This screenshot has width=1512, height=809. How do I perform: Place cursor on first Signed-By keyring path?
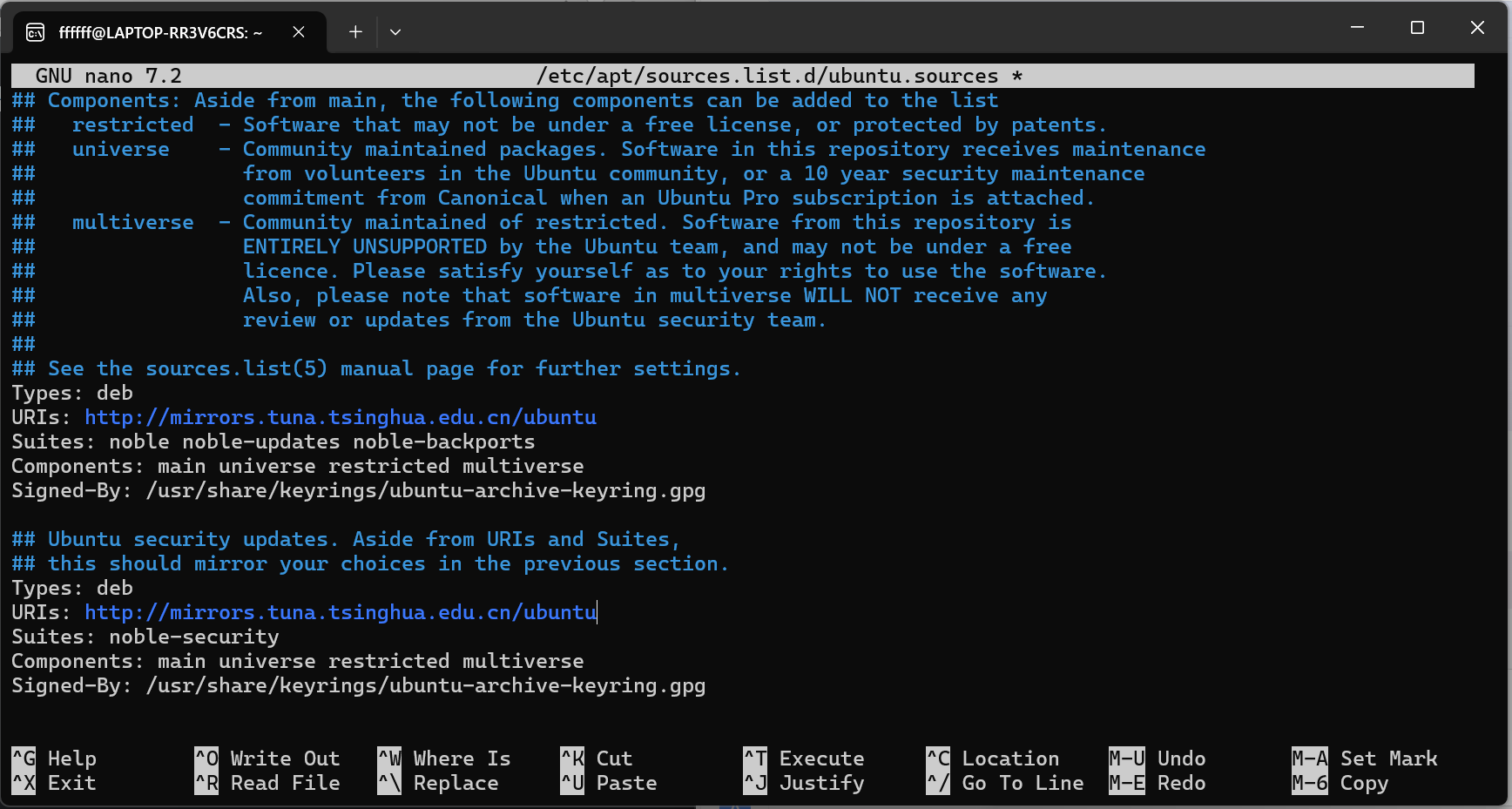(x=425, y=491)
